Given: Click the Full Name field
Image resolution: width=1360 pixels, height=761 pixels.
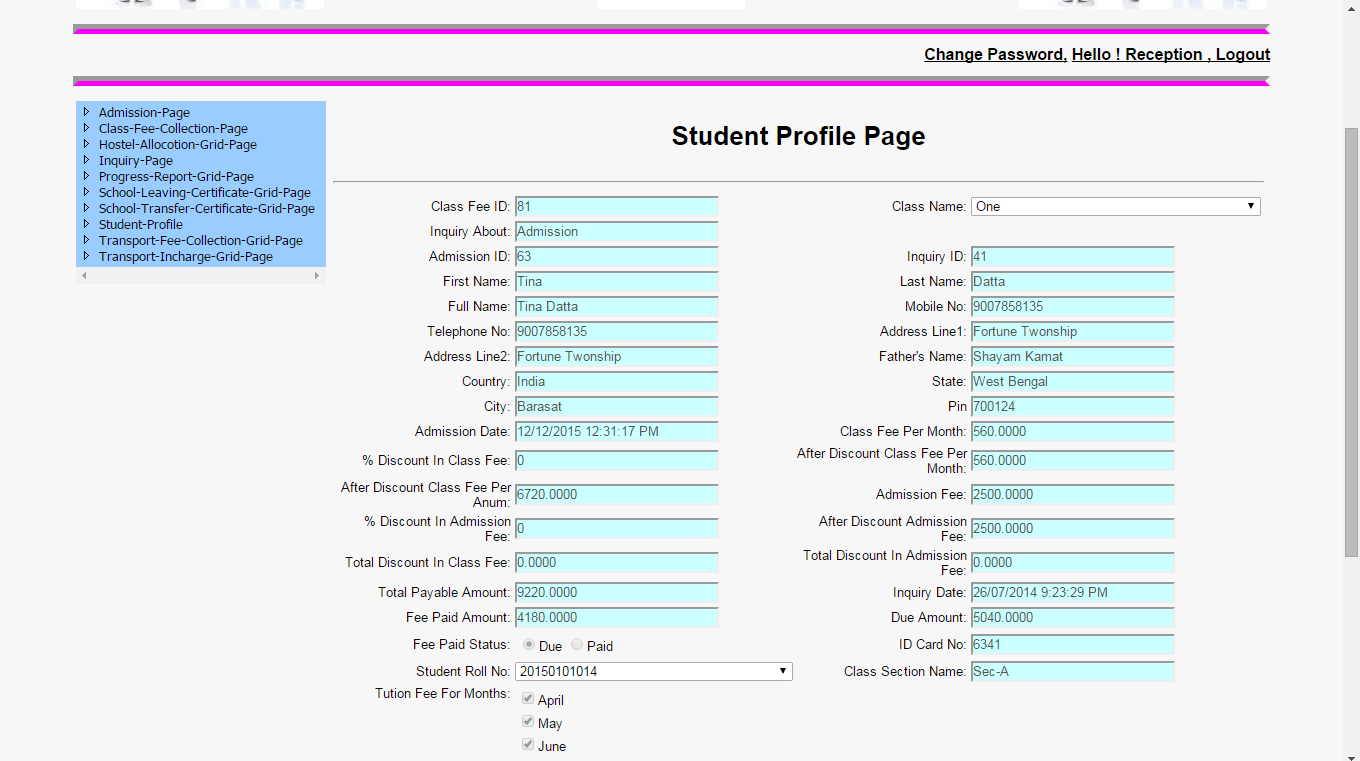Looking at the screenshot, I should [617, 307].
